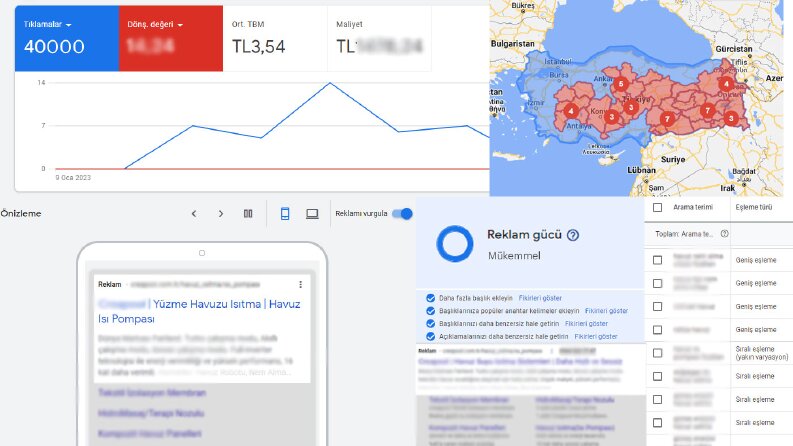Click map cluster 3 near Konya
This screenshot has height=446, width=793.
[x=611, y=117]
